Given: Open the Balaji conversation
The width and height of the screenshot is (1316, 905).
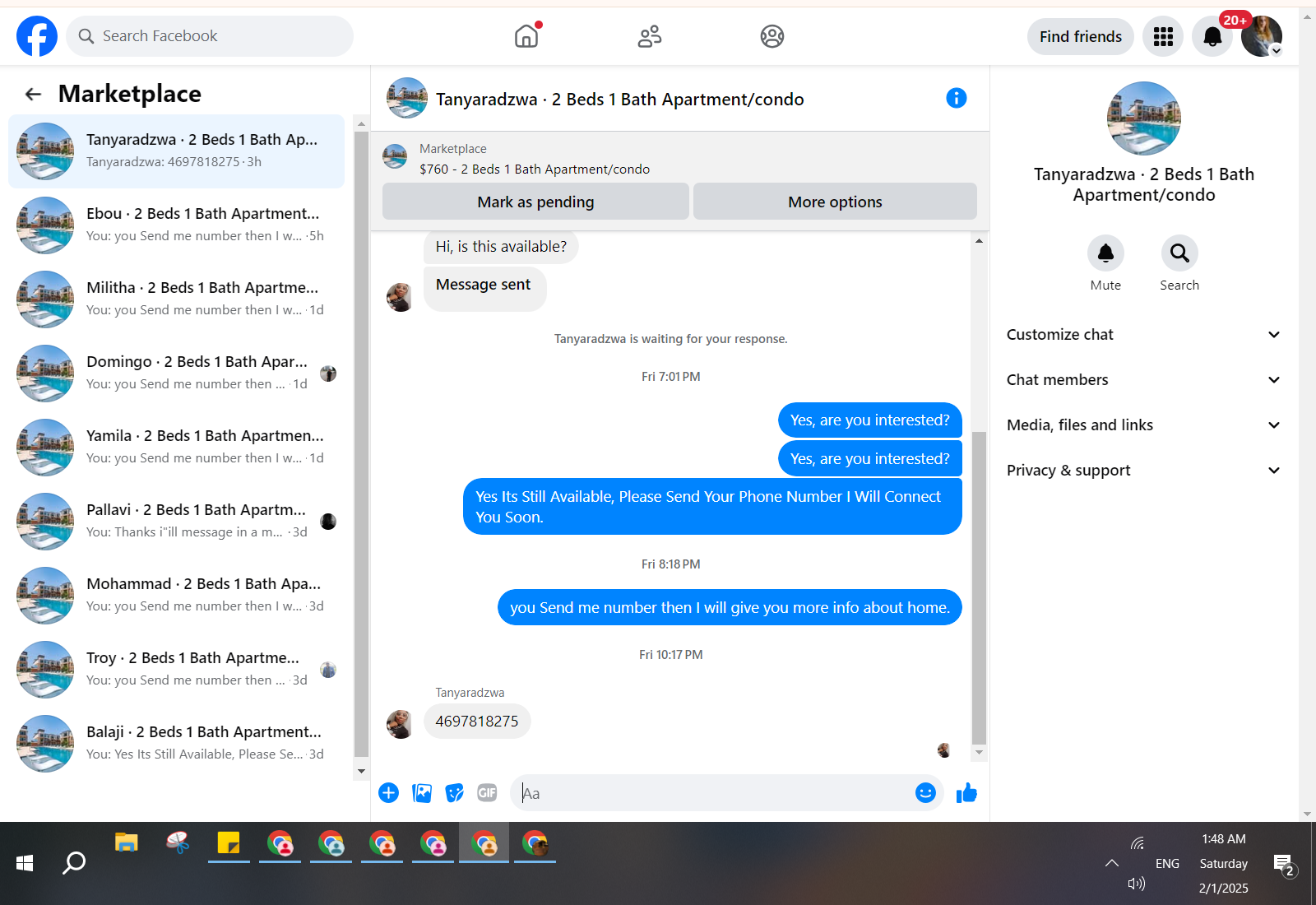Looking at the screenshot, I should [x=177, y=744].
